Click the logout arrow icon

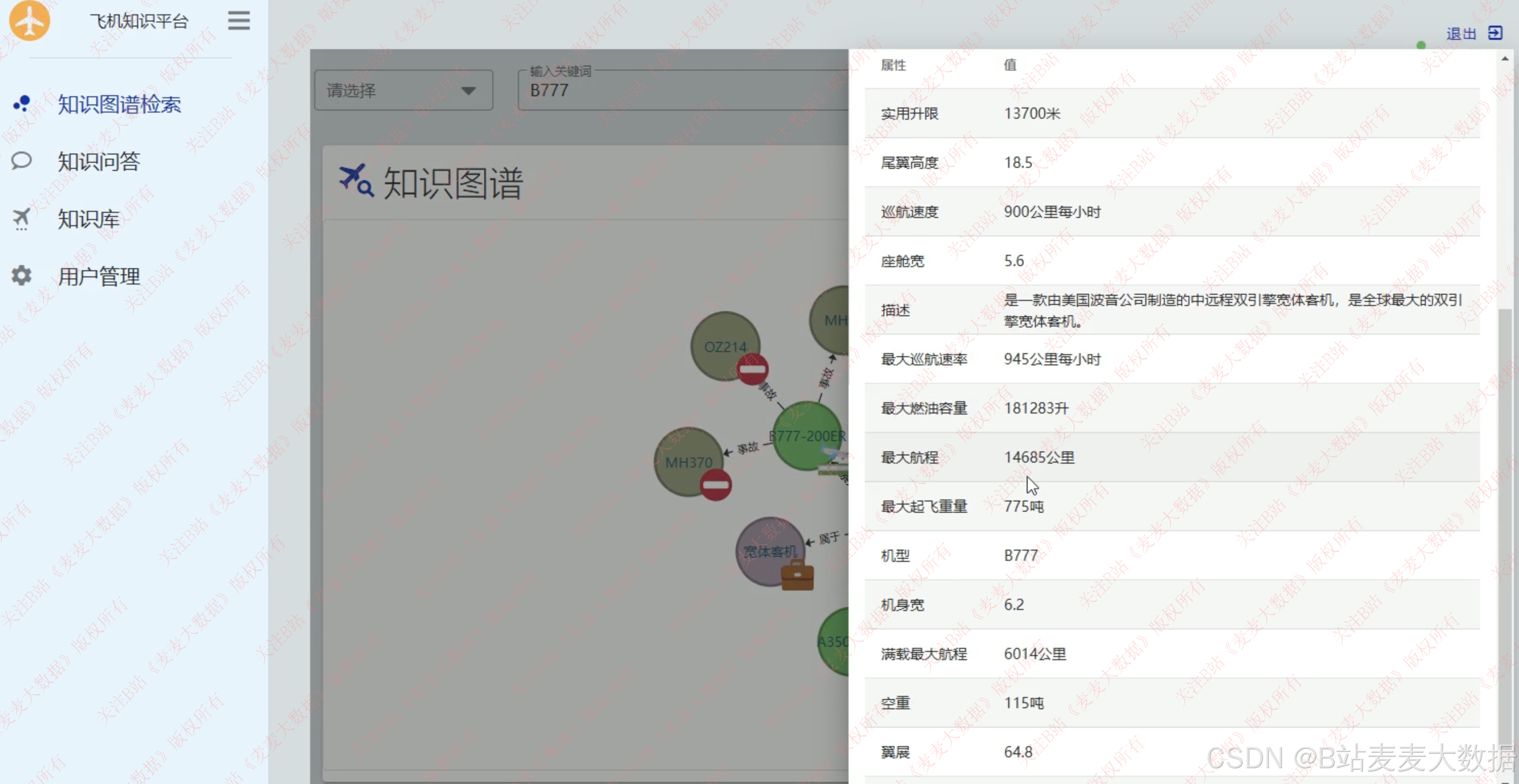[x=1494, y=33]
